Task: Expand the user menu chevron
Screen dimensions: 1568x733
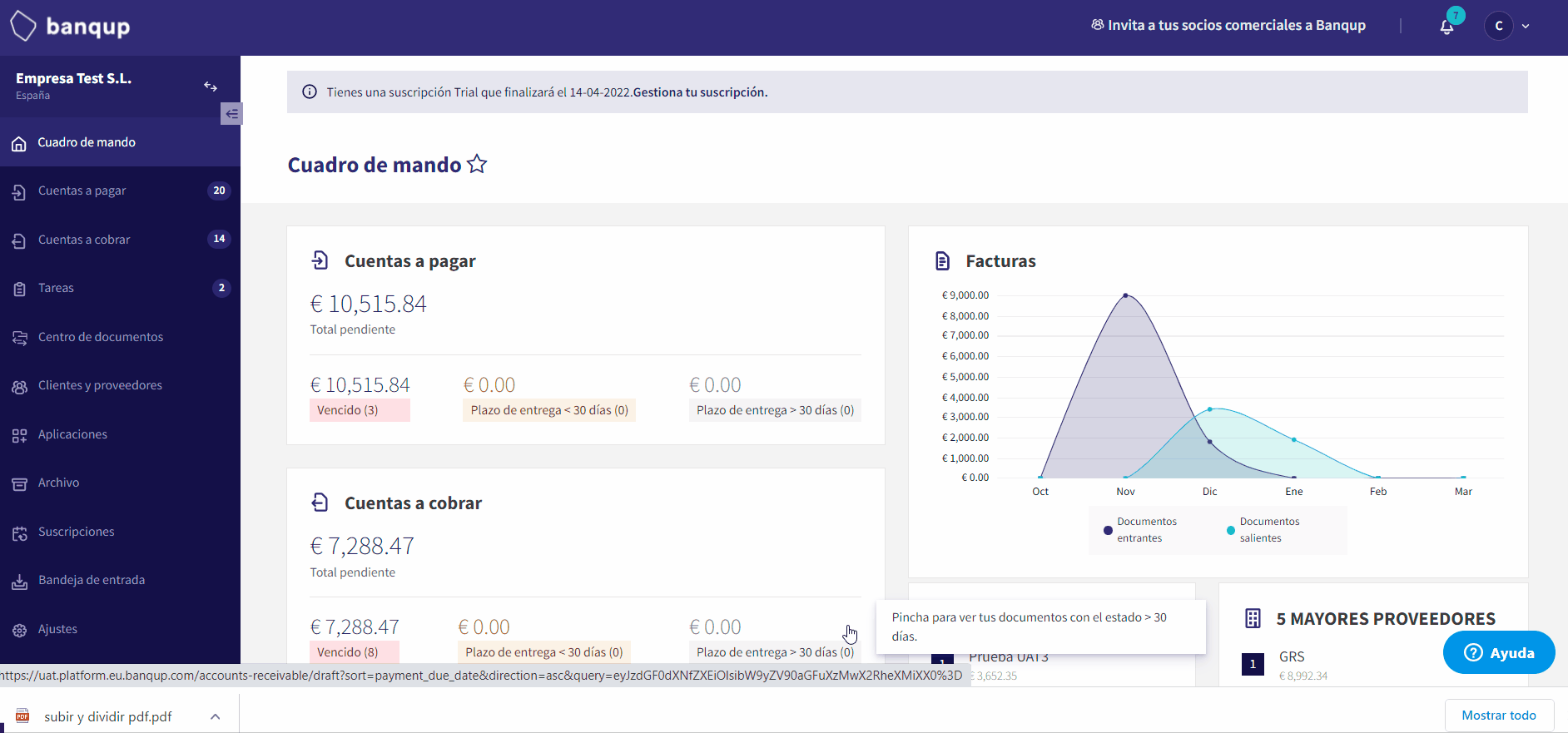Action: 1526,27
